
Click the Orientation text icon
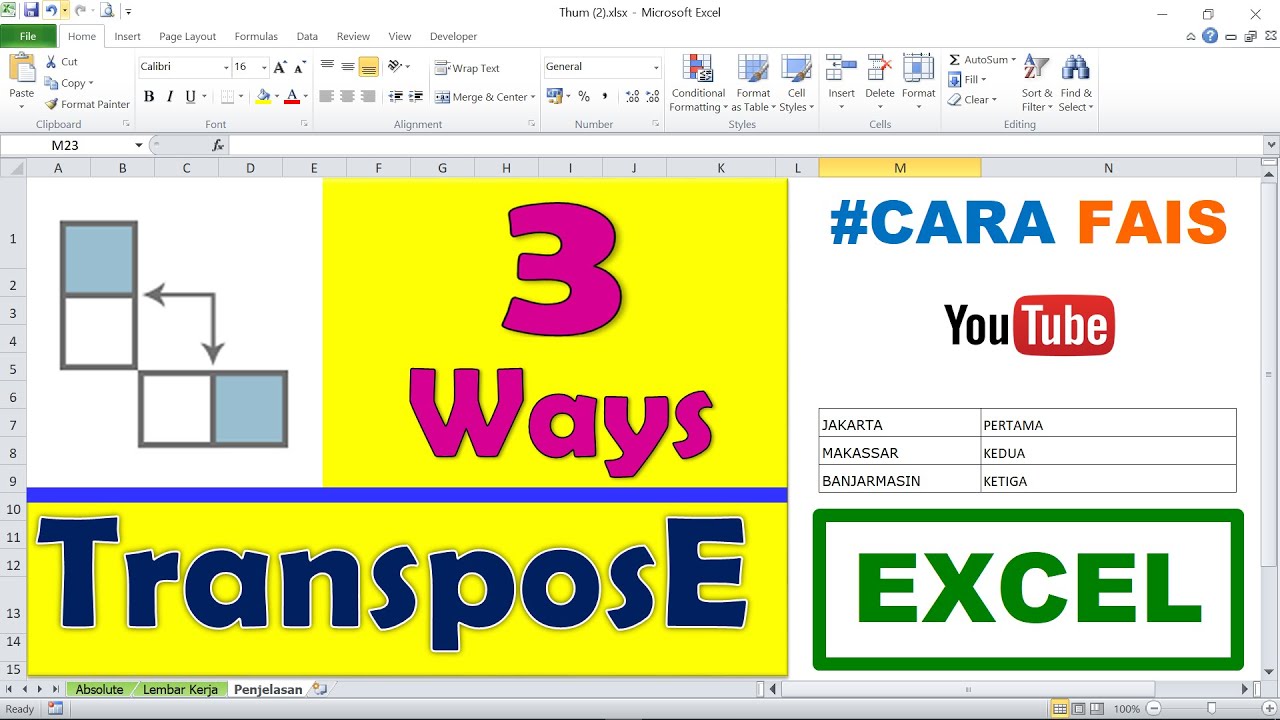click(x=395, y=67)
